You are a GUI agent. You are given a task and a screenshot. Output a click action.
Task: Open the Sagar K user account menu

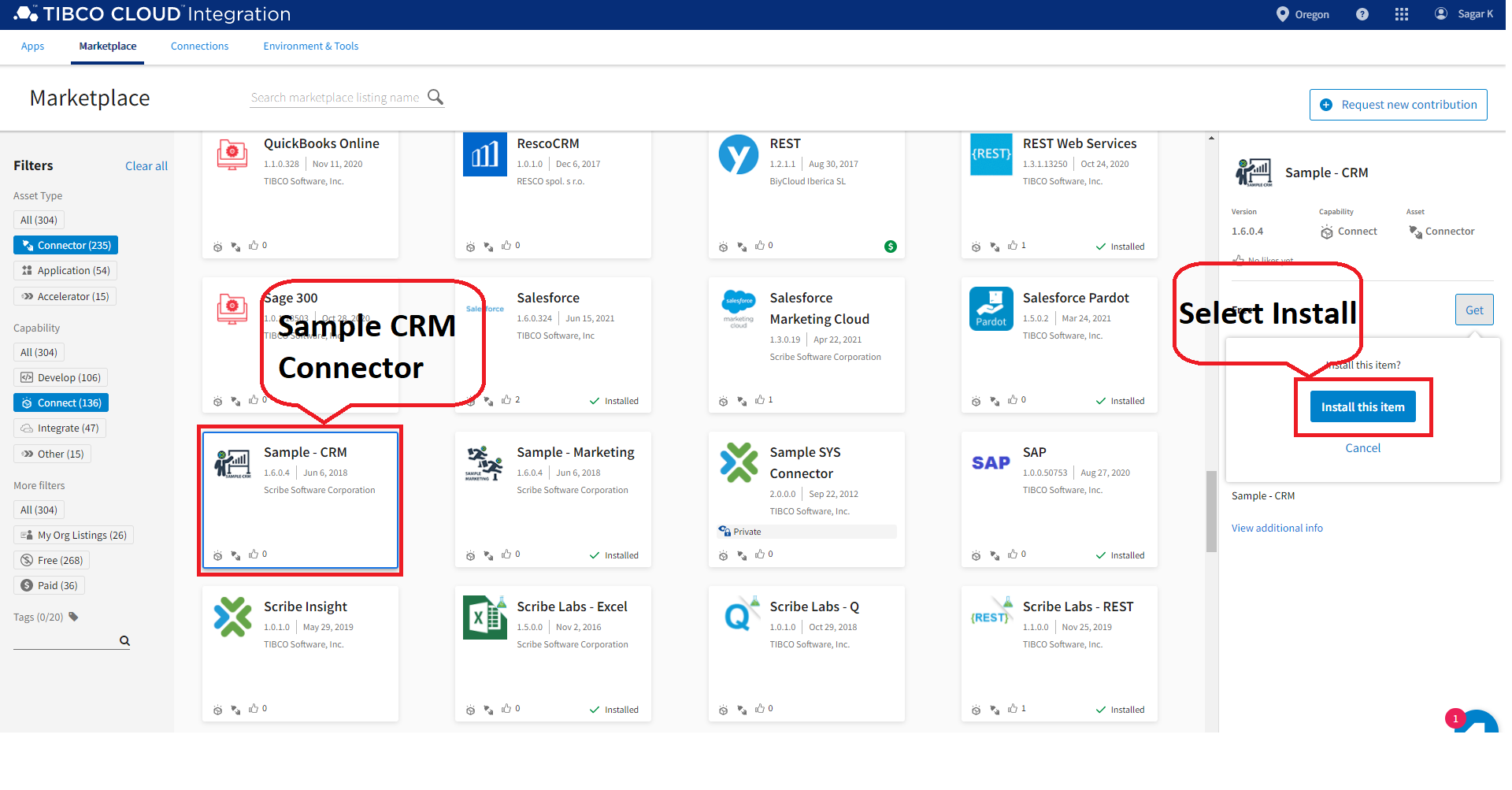[1464, 14]
